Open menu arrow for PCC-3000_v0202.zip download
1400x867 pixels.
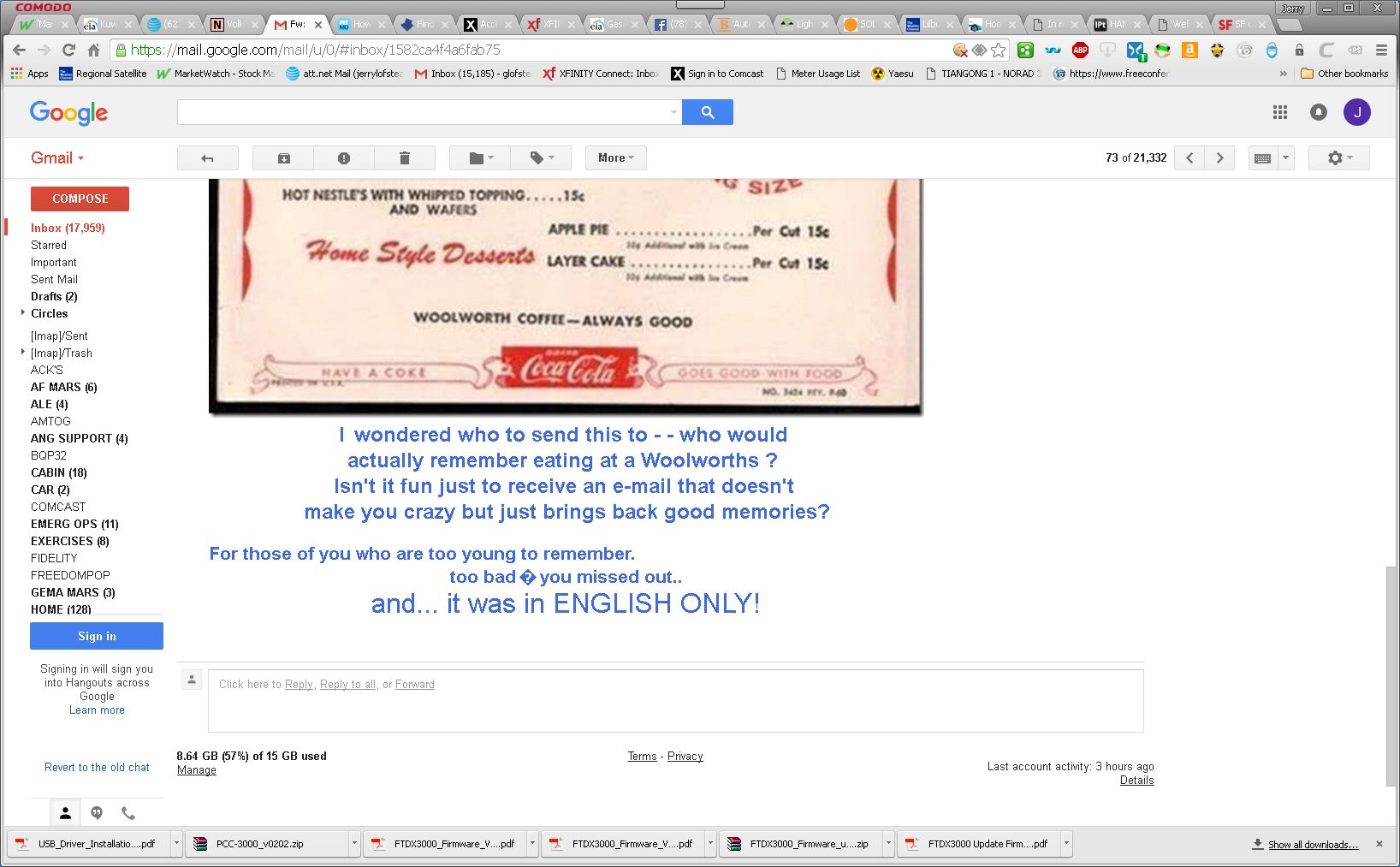(x=354, y=843)
